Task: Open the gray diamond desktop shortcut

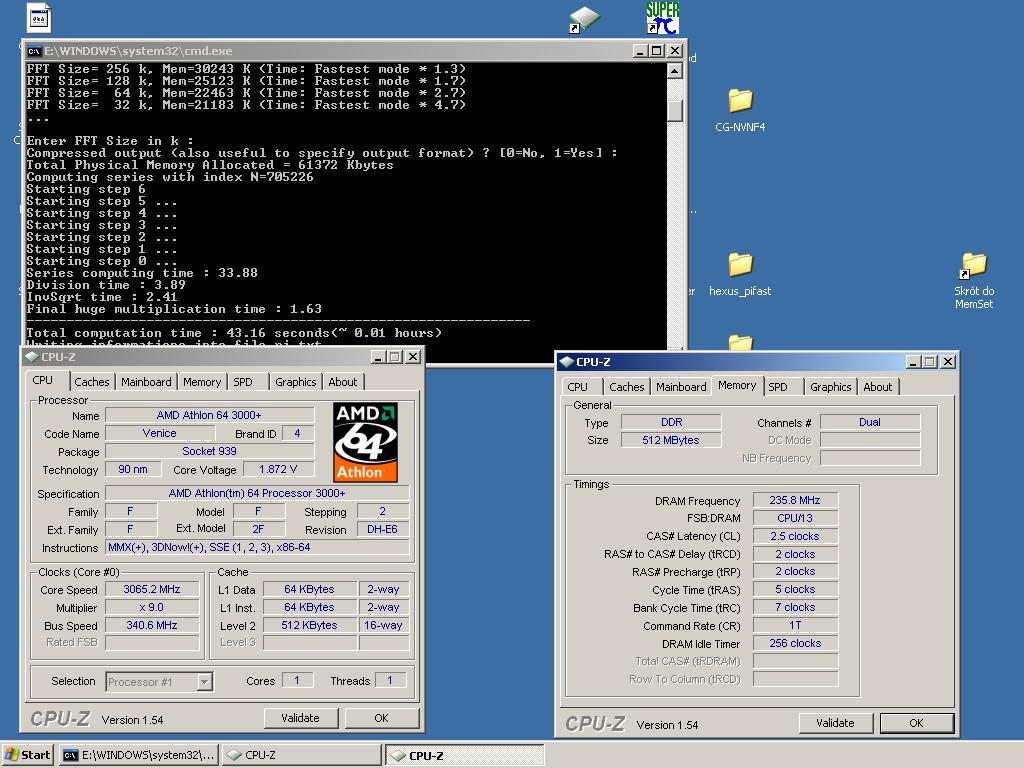Action: (x=583, y=20)
